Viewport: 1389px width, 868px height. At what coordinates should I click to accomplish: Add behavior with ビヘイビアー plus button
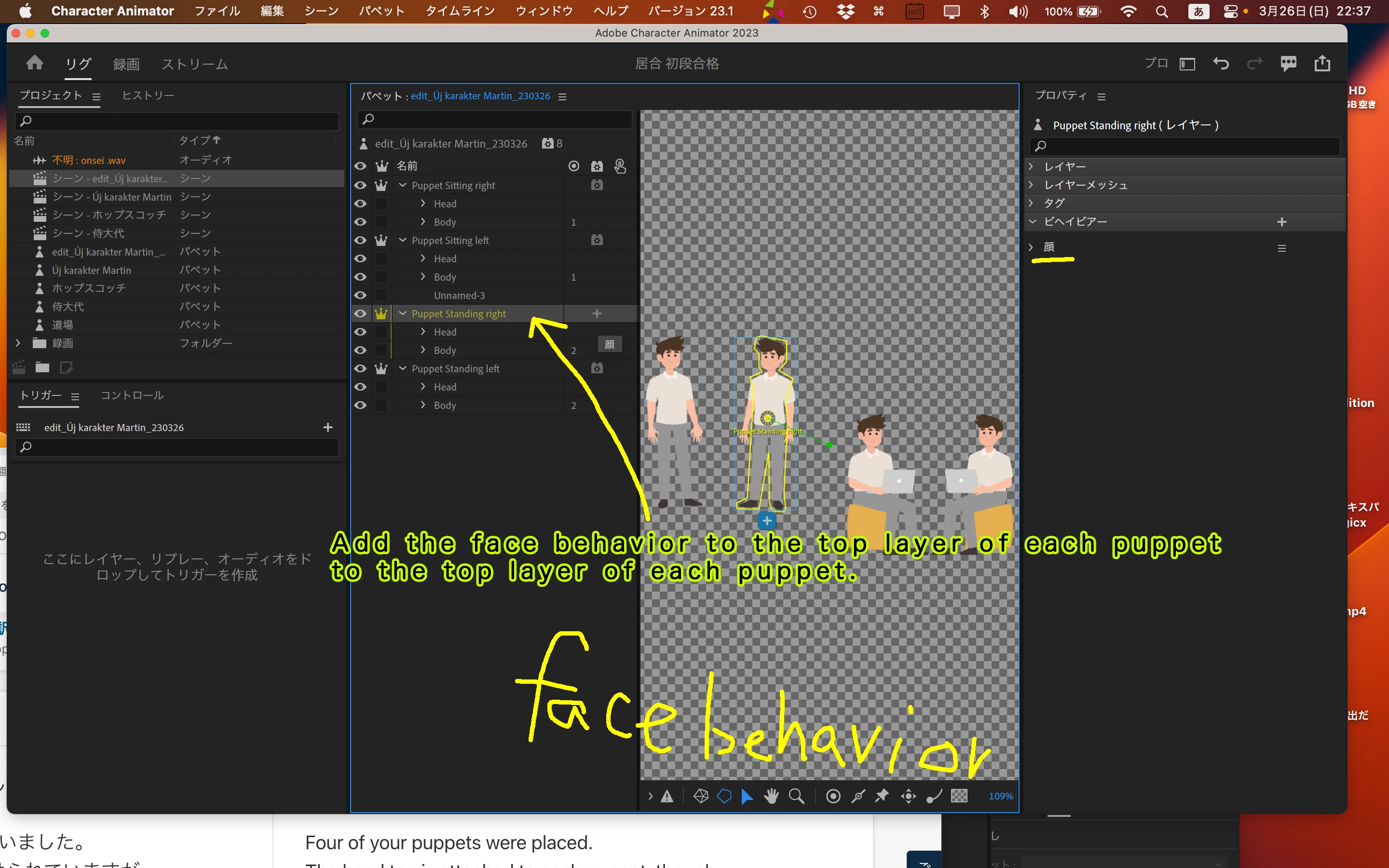tap(1281, 222)
